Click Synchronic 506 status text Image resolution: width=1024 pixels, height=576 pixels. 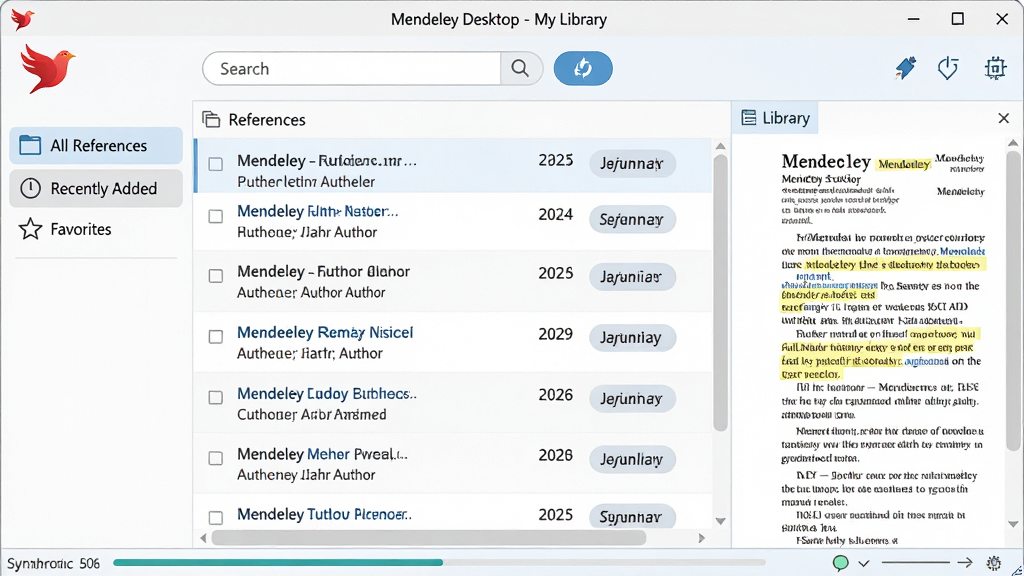click(x=53, y=563)
